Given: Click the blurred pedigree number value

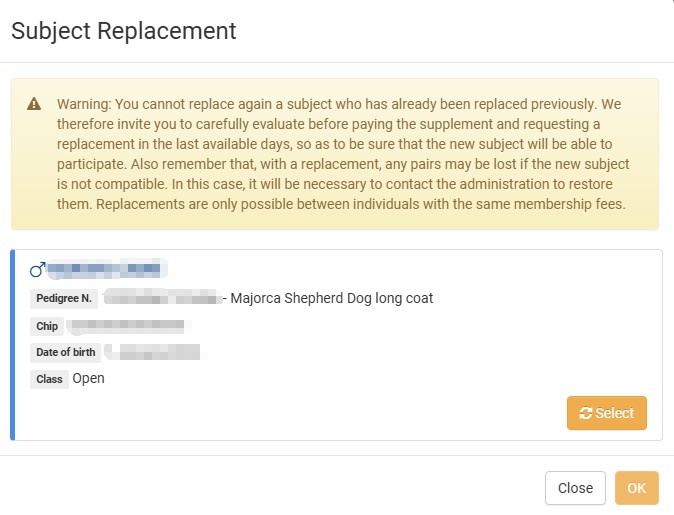Looking at the screenshot, I should [162, 298].
